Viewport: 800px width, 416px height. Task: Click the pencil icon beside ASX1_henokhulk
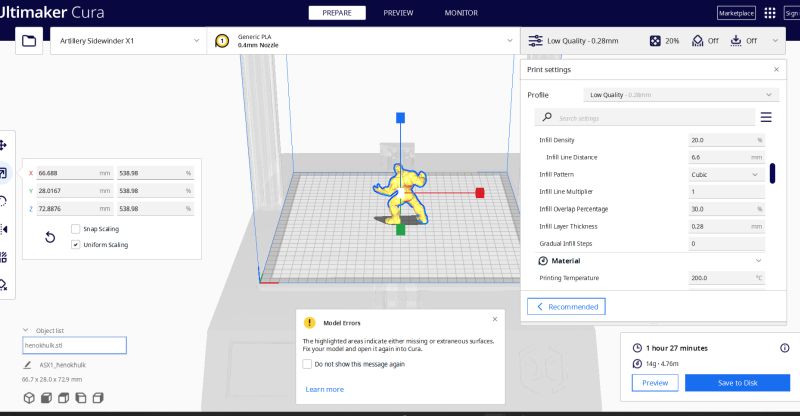tap(27, 365)
